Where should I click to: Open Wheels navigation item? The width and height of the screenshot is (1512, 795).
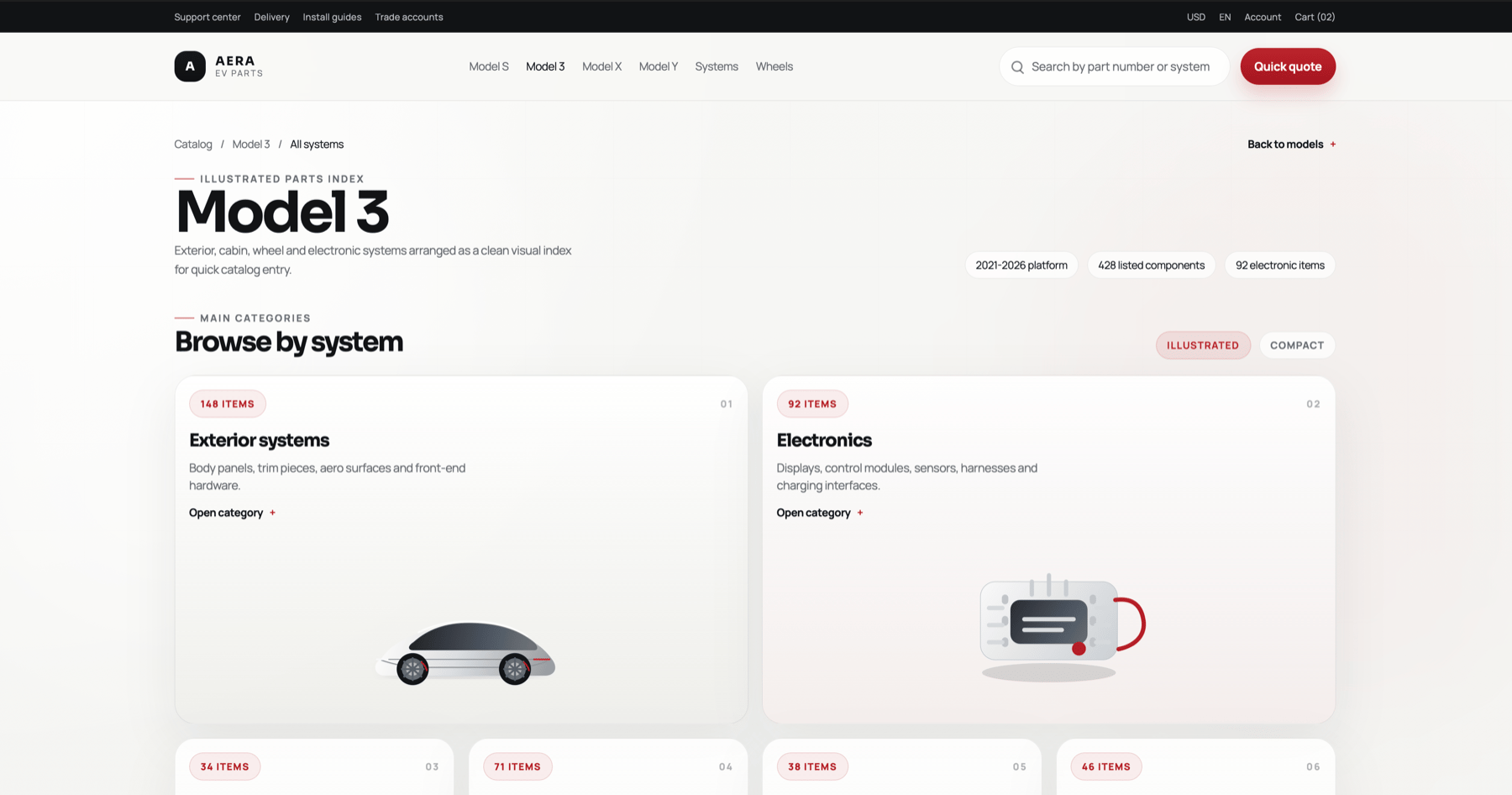click(x=774, y=66)
